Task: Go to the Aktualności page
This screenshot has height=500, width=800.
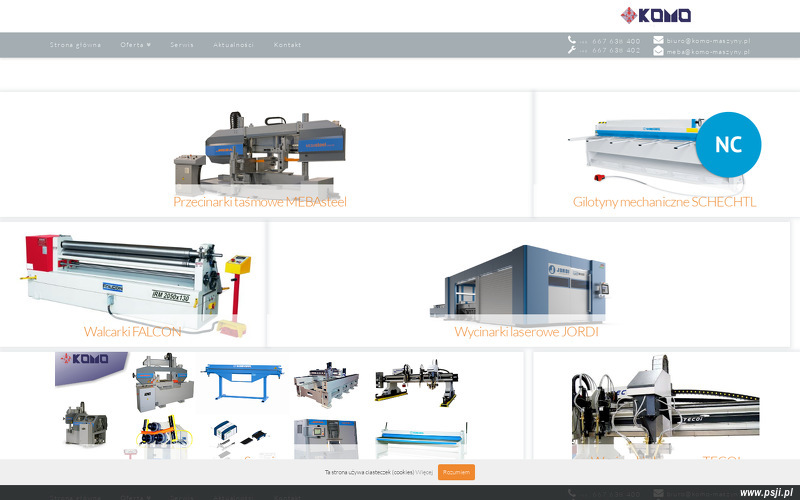Action: 233,45
